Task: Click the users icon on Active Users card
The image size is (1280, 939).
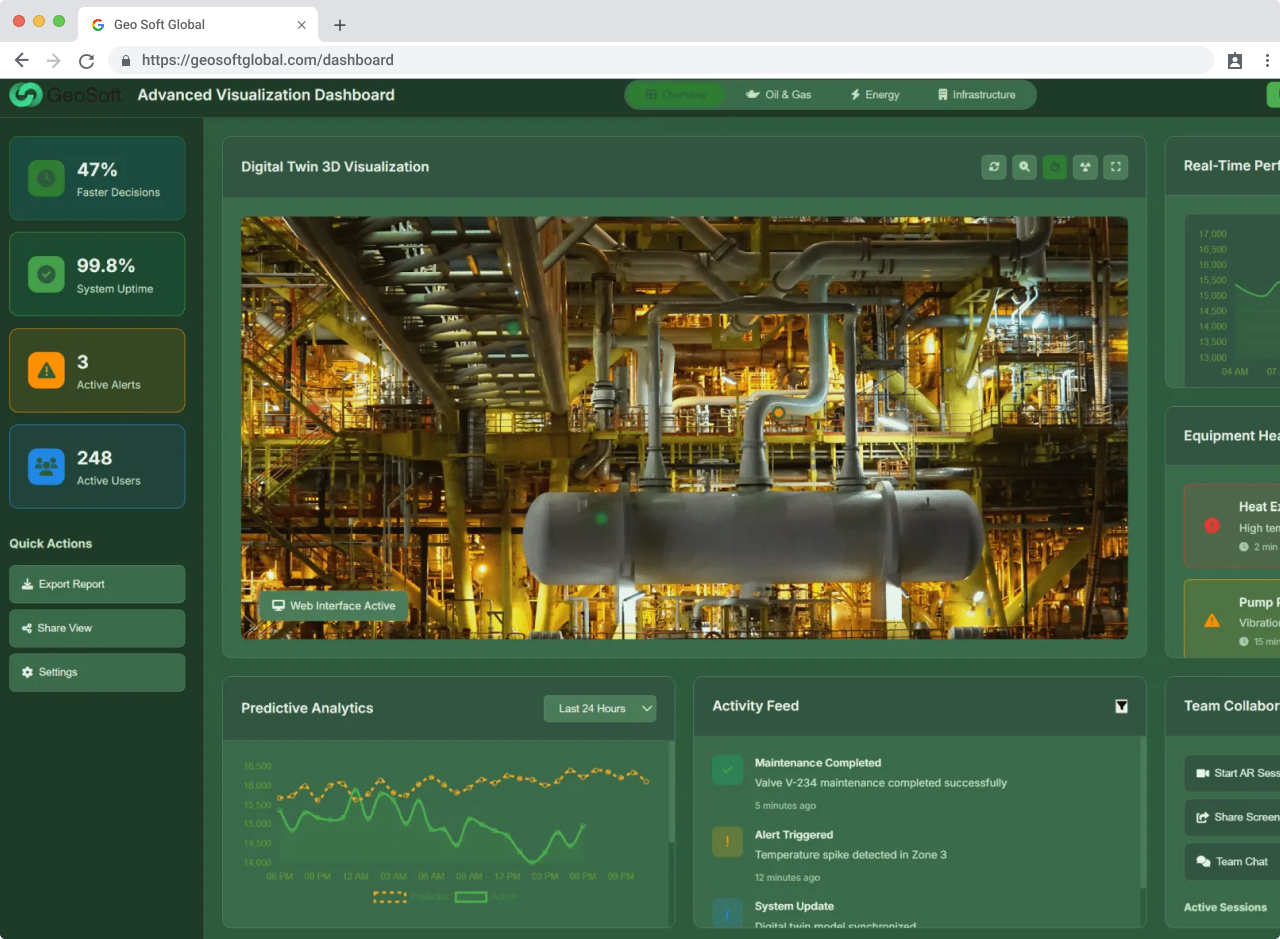Action: 46,466
